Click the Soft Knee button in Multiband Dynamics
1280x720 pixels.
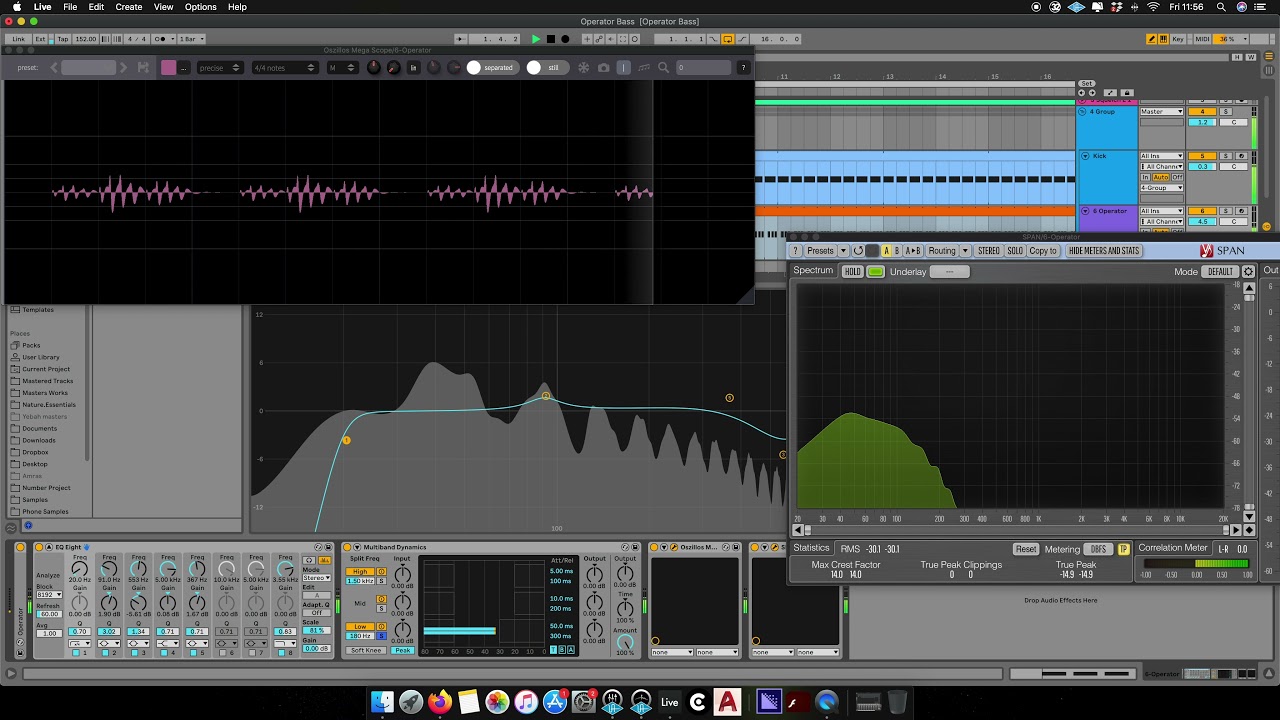(366, 651)
